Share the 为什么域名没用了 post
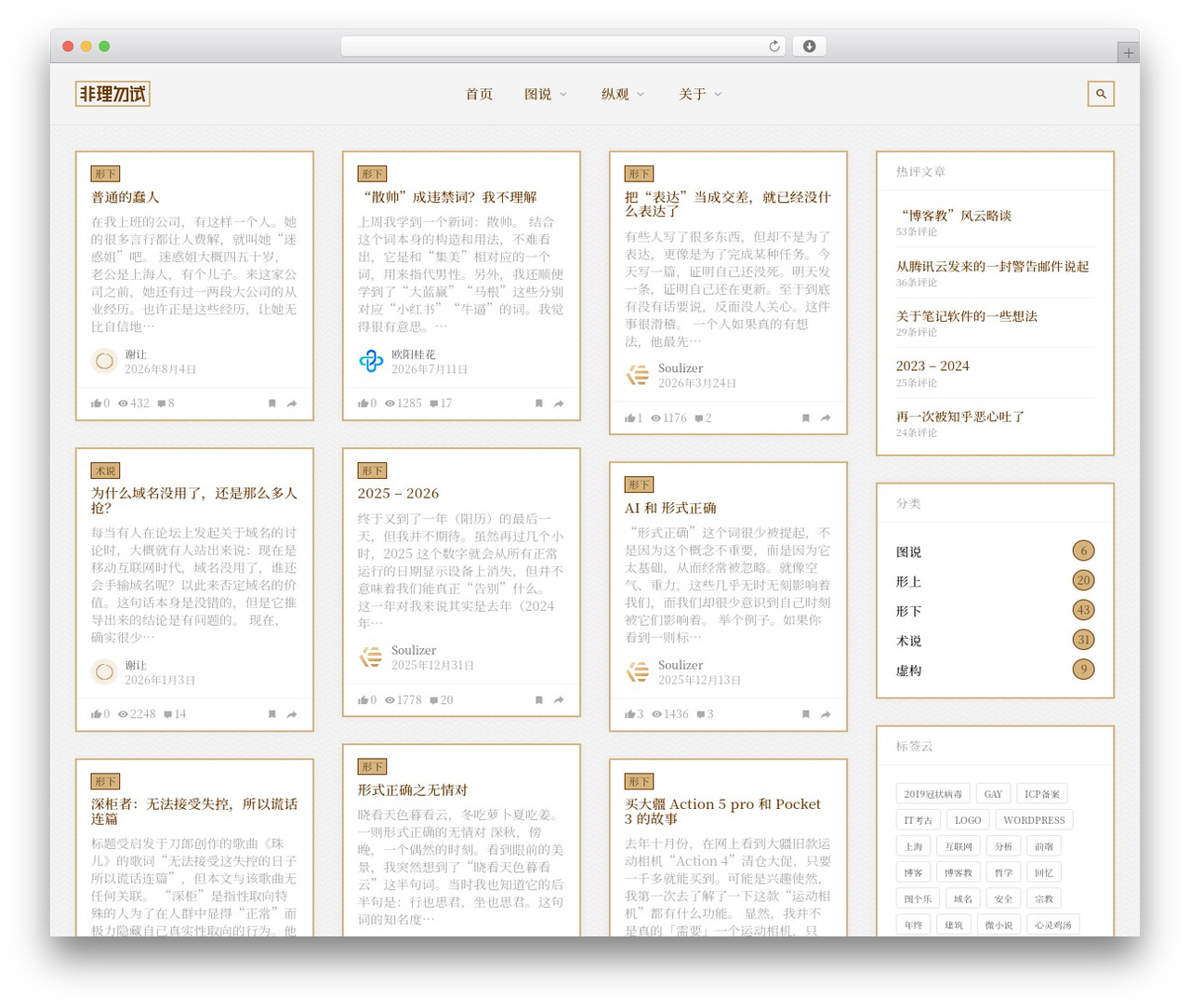Viewport: 1190px width, 1008px height. pos(292,714)
